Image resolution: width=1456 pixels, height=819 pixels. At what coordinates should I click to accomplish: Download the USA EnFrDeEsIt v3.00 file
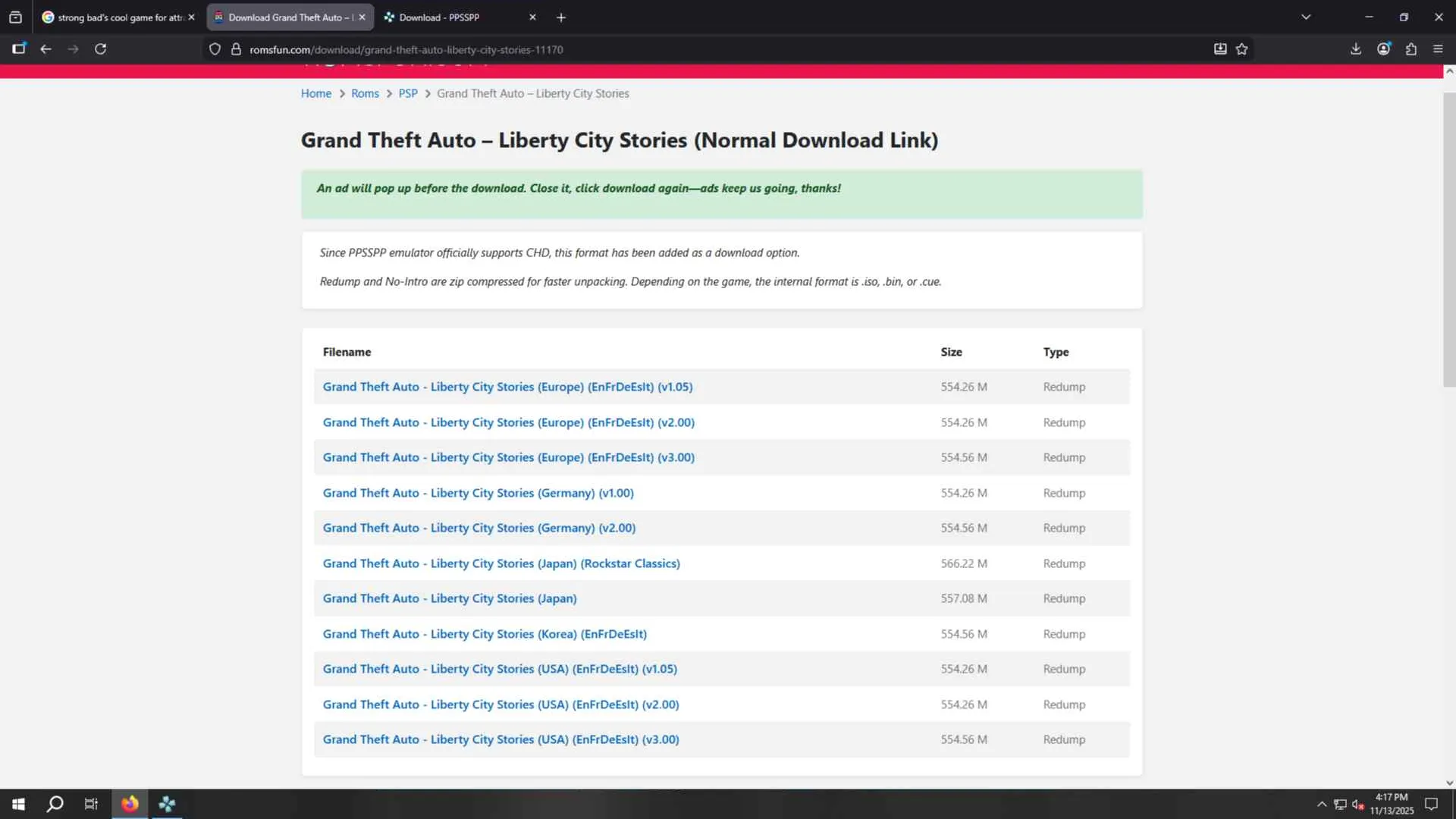point(500,739)
